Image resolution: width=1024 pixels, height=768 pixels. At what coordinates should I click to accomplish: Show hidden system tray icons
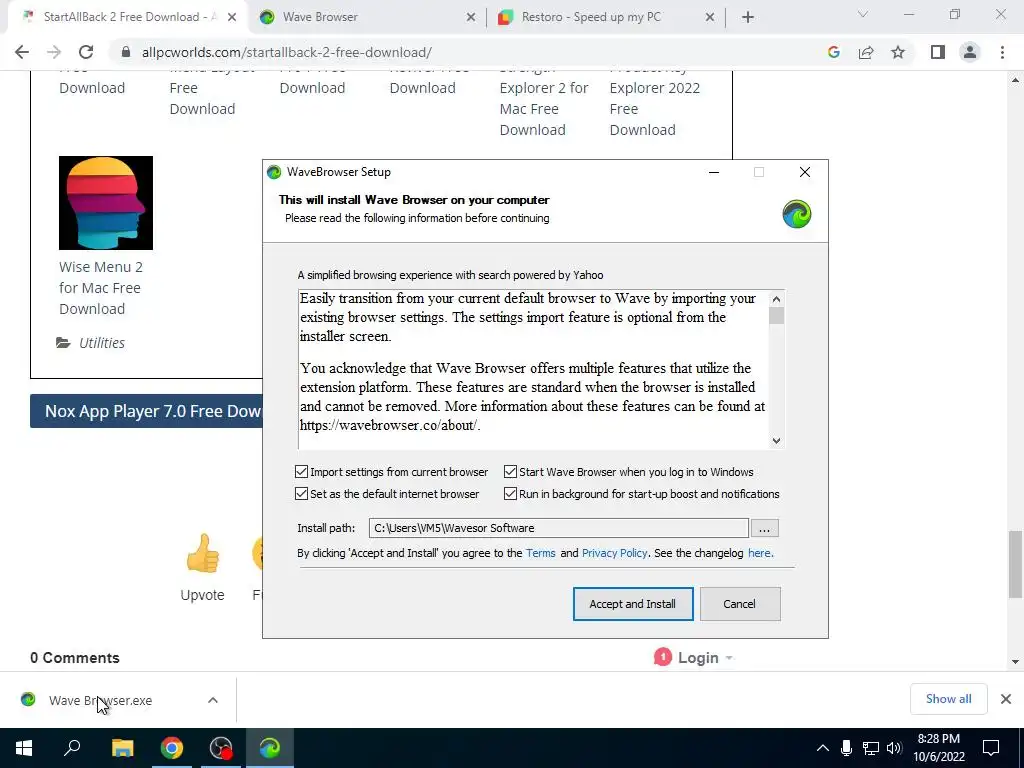(x=823, y=748)
